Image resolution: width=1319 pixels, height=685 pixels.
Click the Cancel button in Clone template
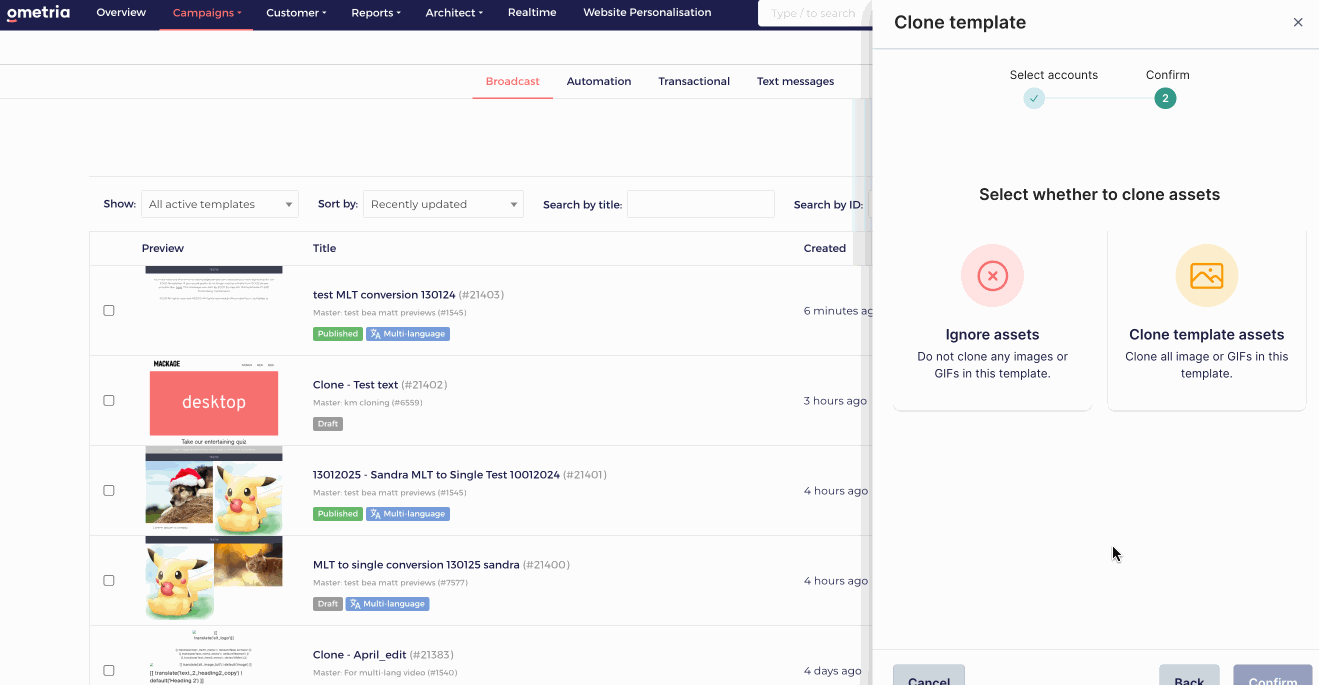pos(929,677)
